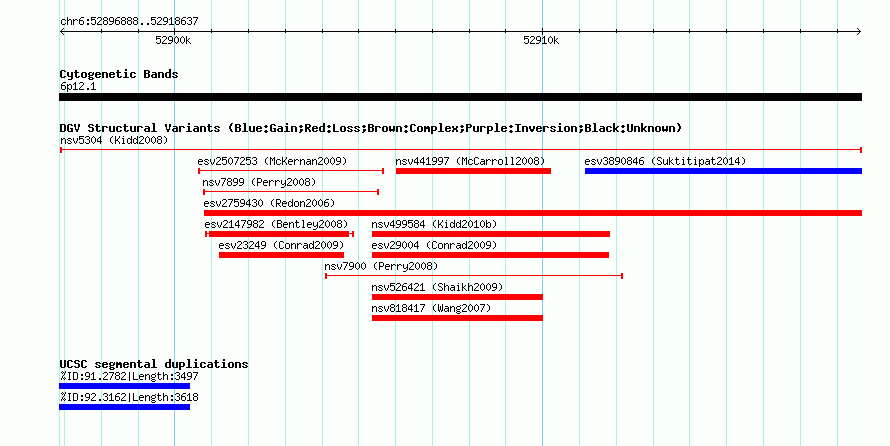Select the nsv7900 (Perry2008) label
Screen dimensions: 890x446
point(381,266)
